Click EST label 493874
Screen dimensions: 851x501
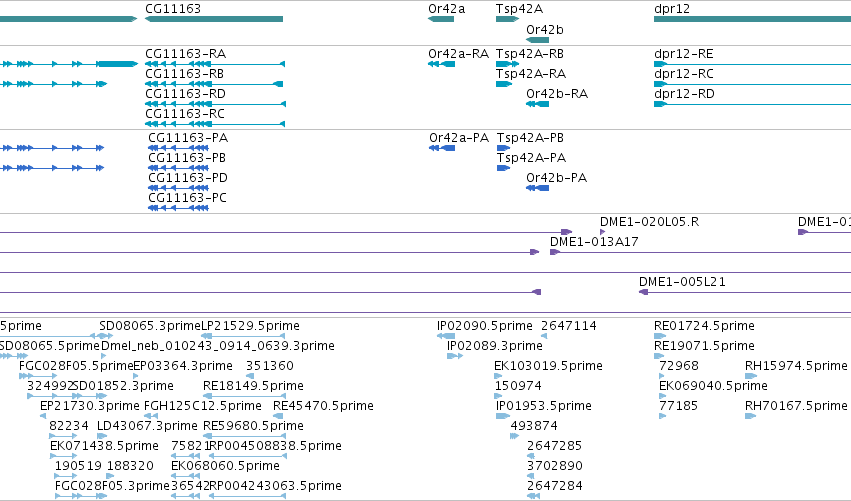click(x=534, y=426)
